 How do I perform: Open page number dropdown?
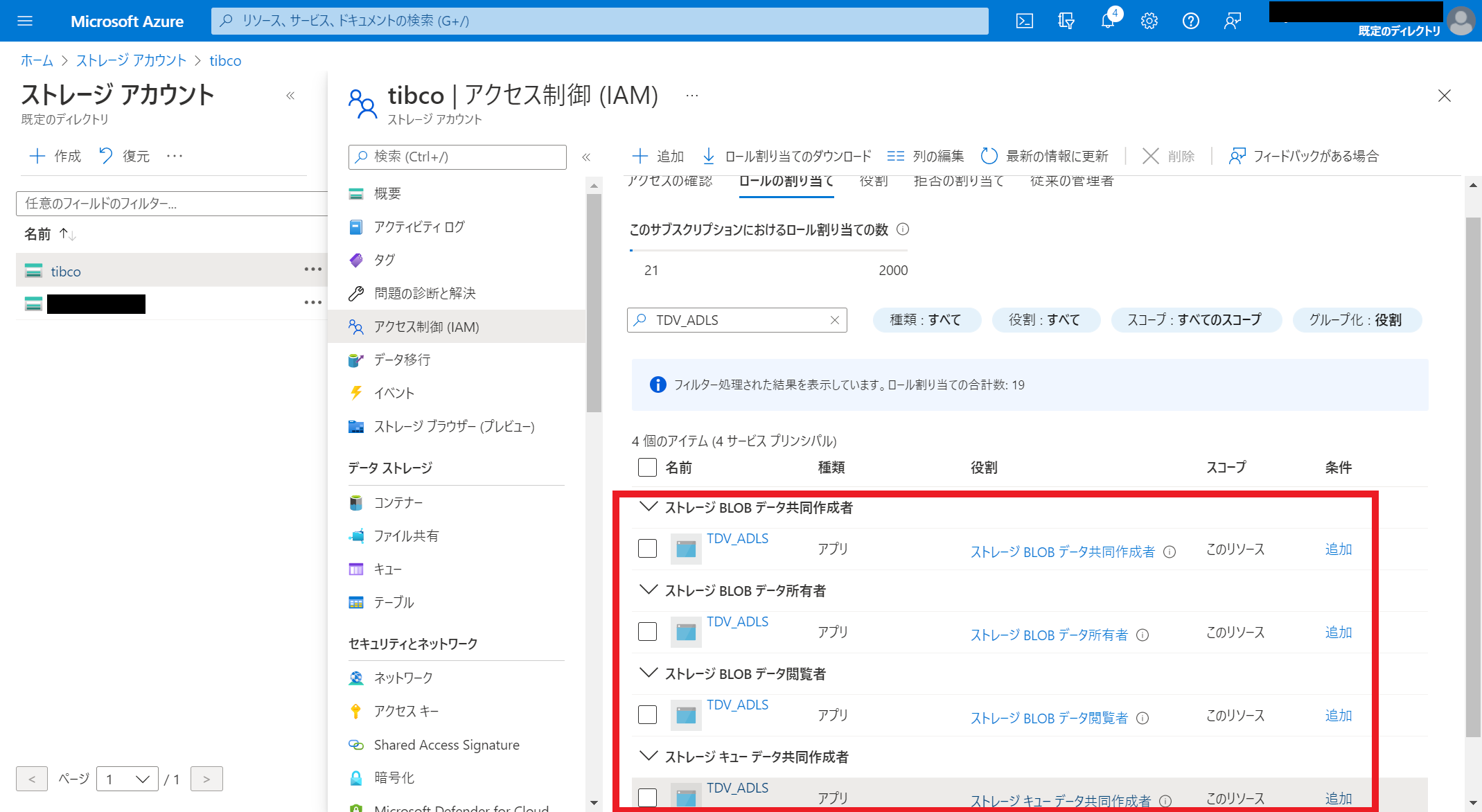pos(127,779)
